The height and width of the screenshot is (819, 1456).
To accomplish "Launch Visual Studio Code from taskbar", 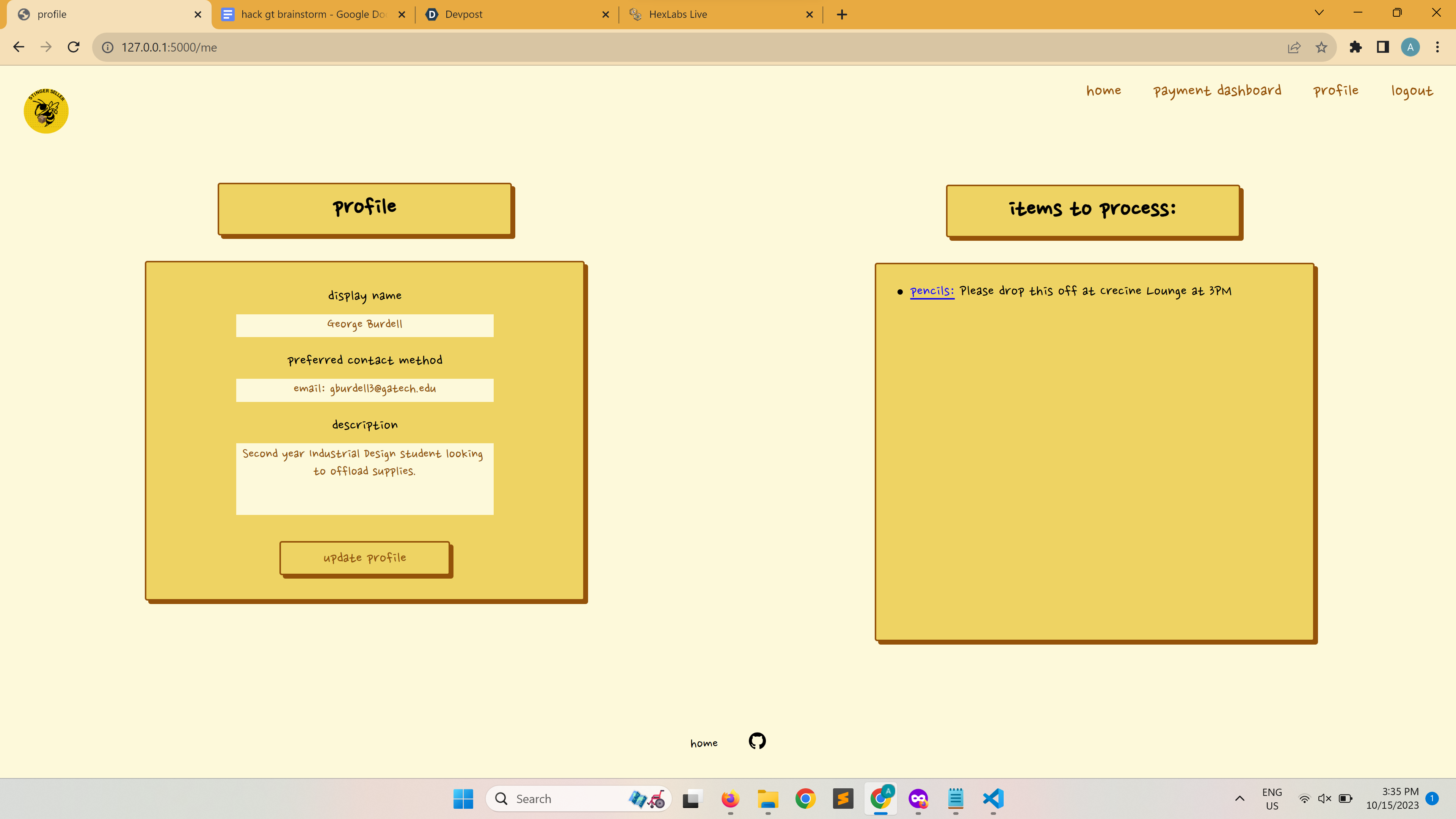I will click(993, 799).
